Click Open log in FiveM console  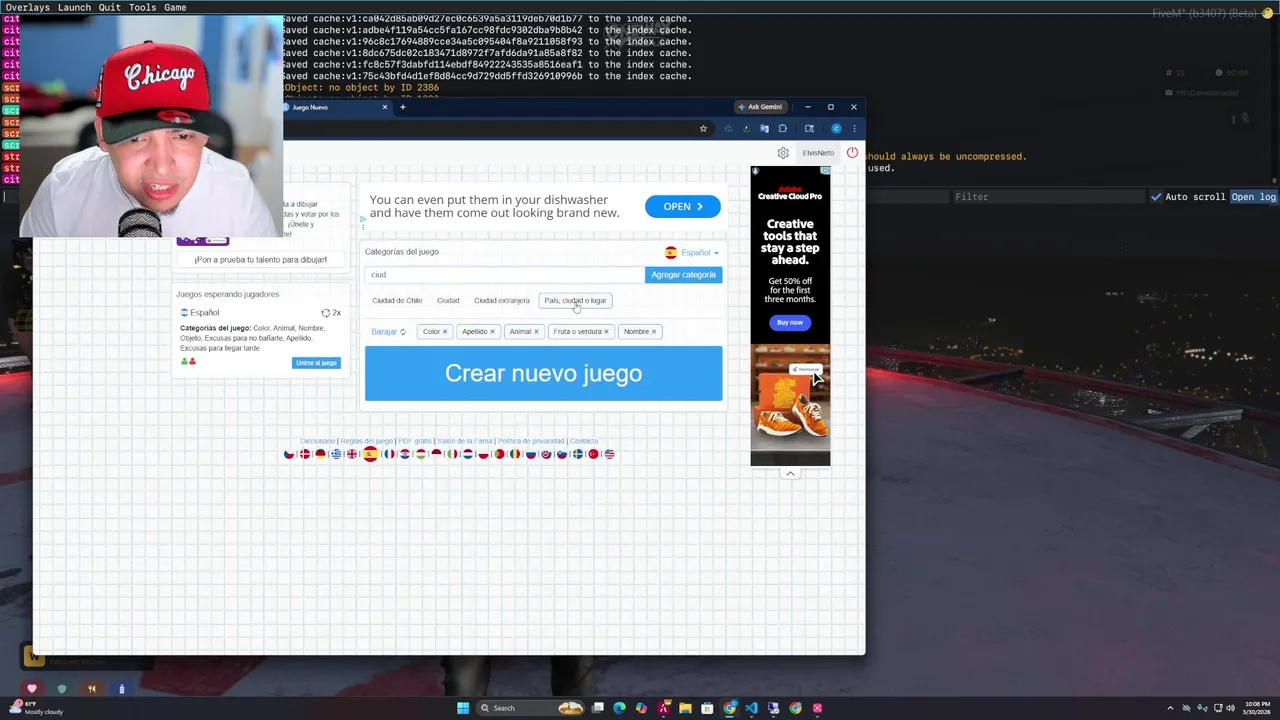coord(1254,197)
